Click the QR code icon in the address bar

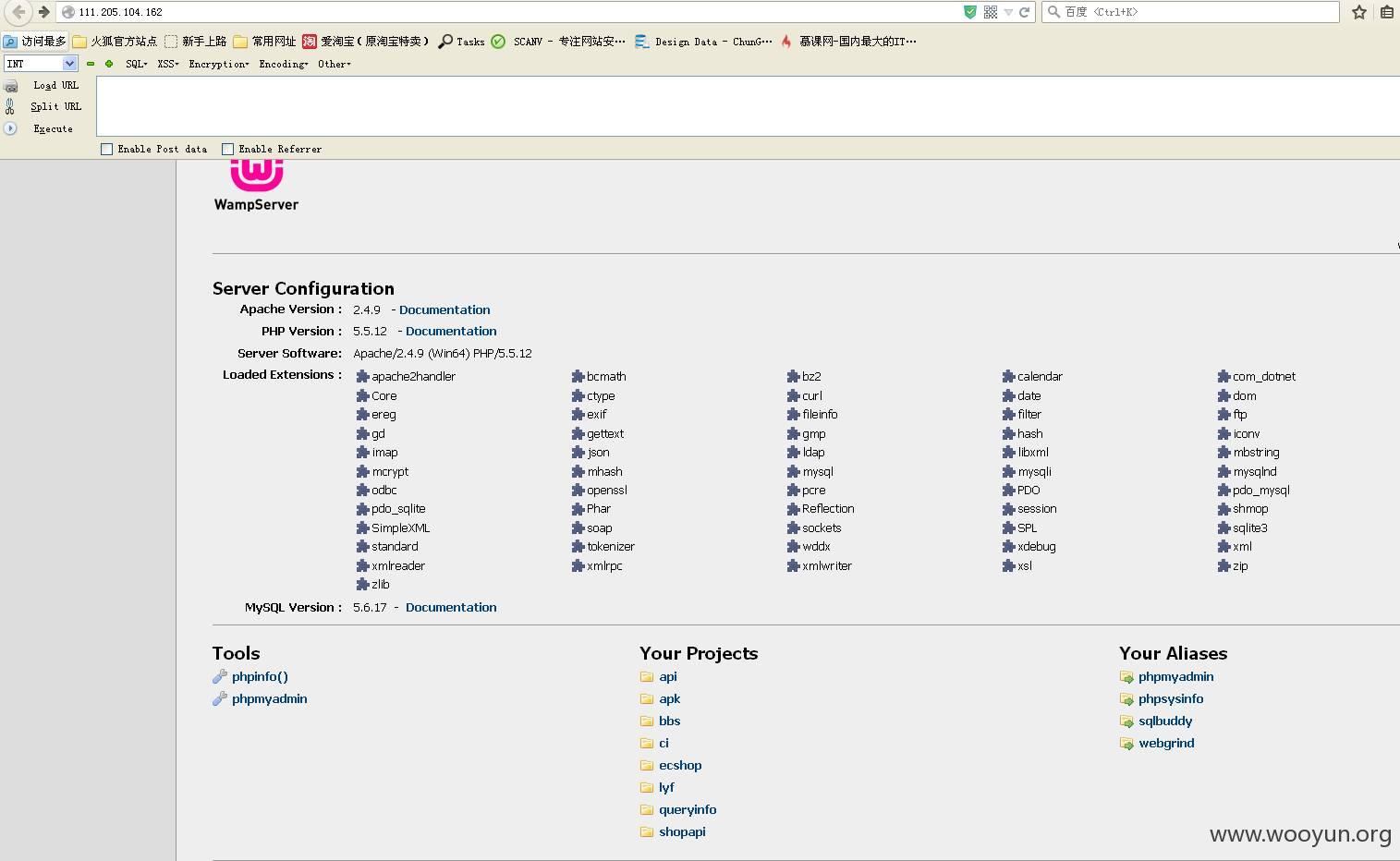click(990, 12)
